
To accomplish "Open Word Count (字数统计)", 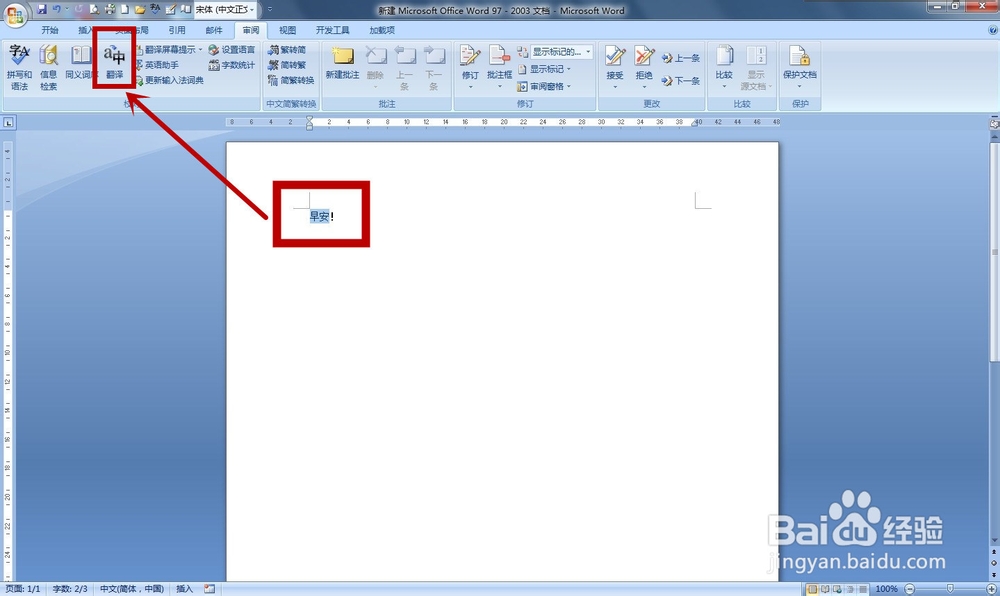I will tap(232, 65).
